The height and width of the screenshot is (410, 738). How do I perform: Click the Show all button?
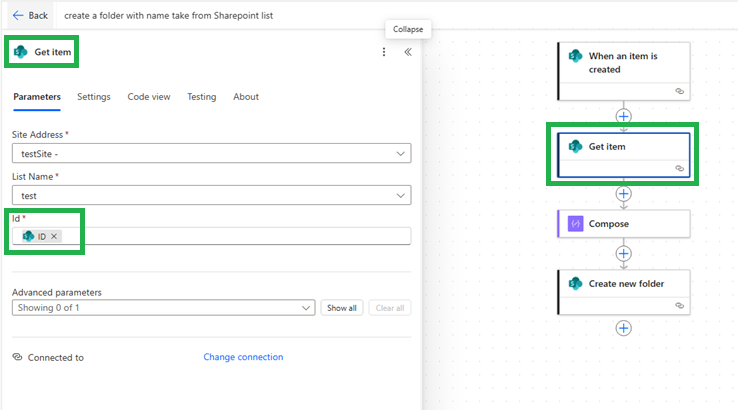(x=342, y=308)
